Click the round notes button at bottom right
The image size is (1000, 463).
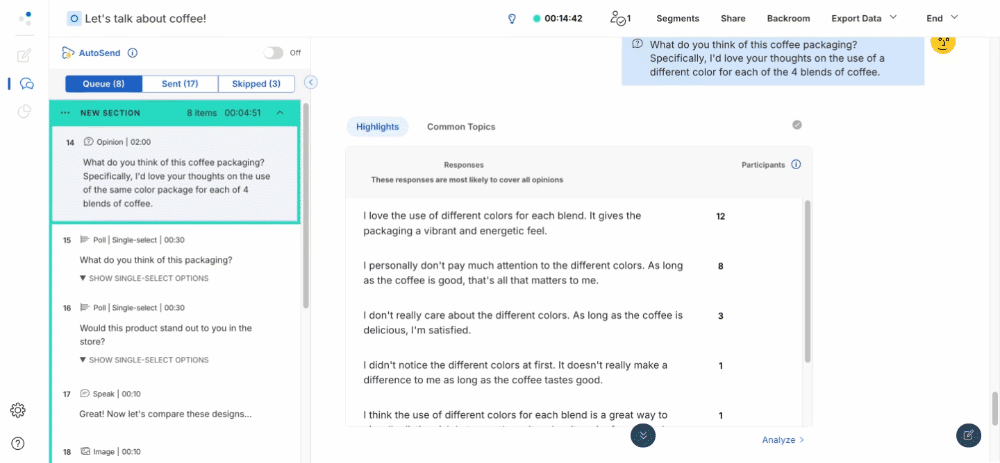[968, 434]
